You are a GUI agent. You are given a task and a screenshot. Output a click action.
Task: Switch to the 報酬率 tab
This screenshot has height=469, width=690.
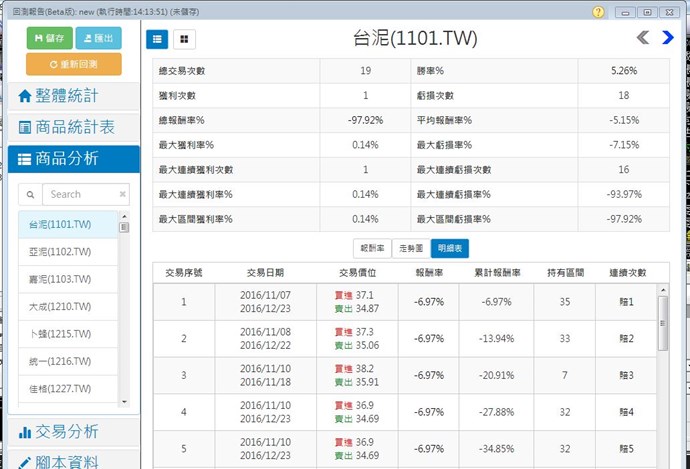click(x=373, y=248)
